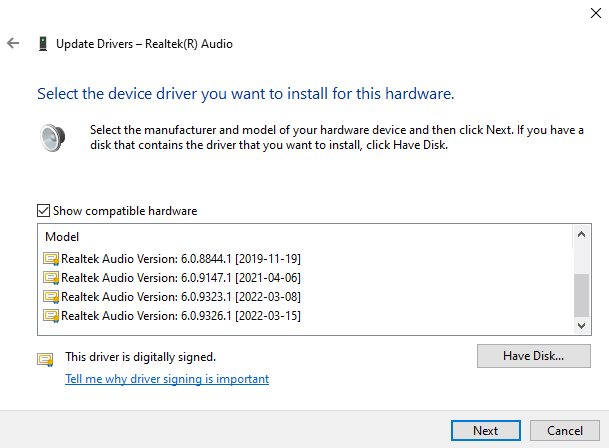Select Realtek Audio Version 6.0.9326.1 [2022-03-15]
This screenshot has width=609, height=448.
pyautogui.click(x=181, y=316)
